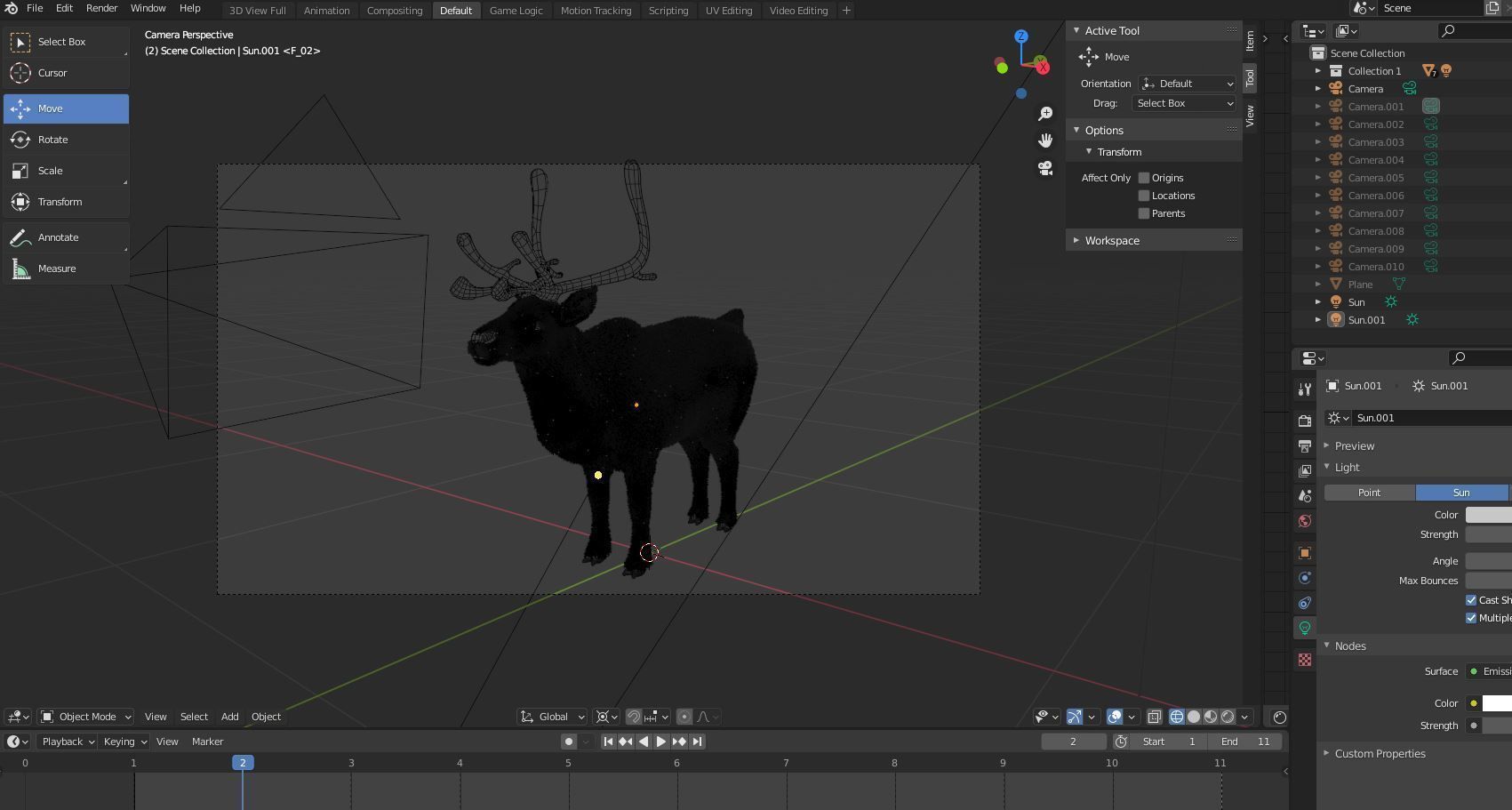1512x810 pixels.
Task: Open the Playback dropdown in timeline
Action: pos(68,742)
